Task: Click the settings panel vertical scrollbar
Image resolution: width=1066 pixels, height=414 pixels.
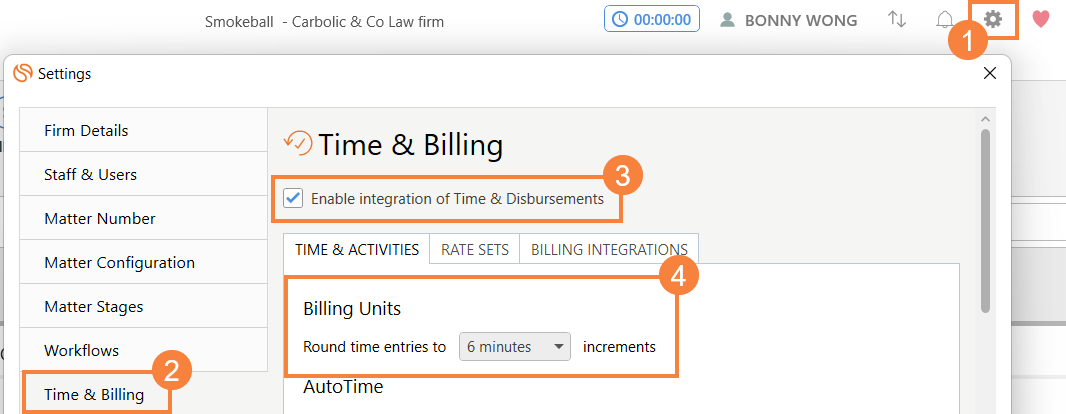Action: 986,221
